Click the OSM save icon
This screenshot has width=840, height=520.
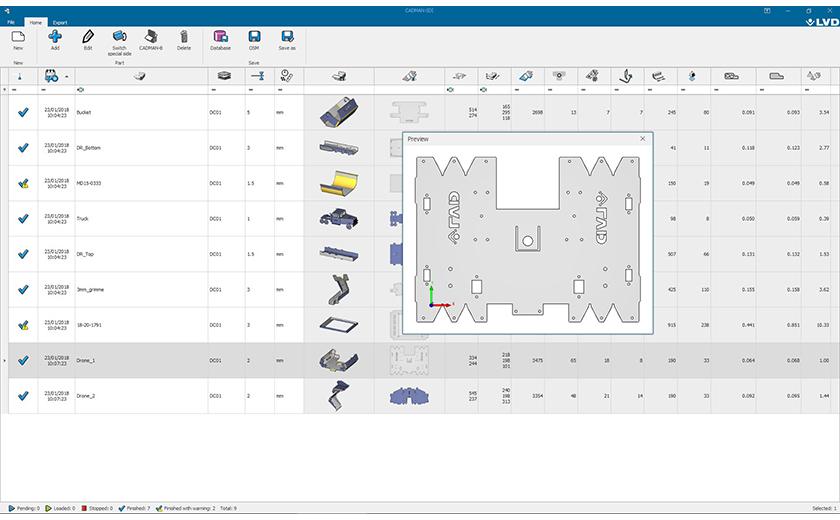coord(254,37)
